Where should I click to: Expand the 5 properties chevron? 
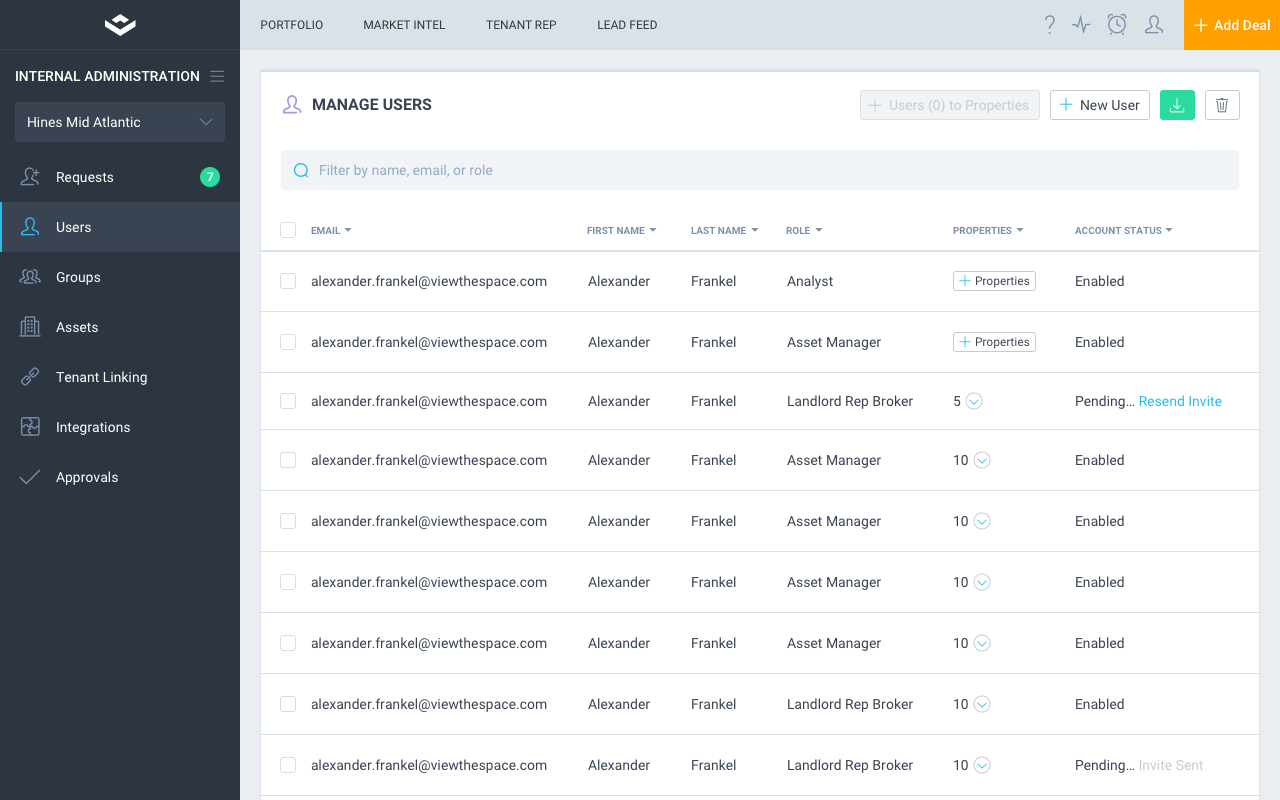pos(974,401)
